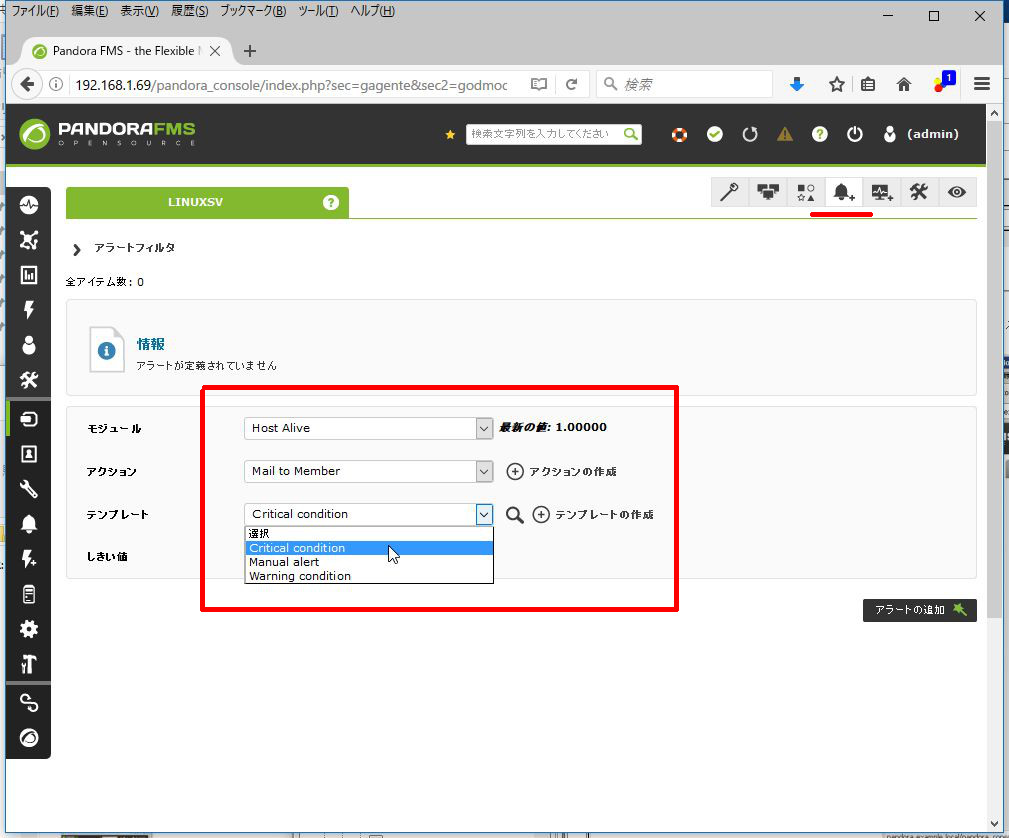
Task: Open the Resources sidebar icon (highlighted)
Action: 28,419
